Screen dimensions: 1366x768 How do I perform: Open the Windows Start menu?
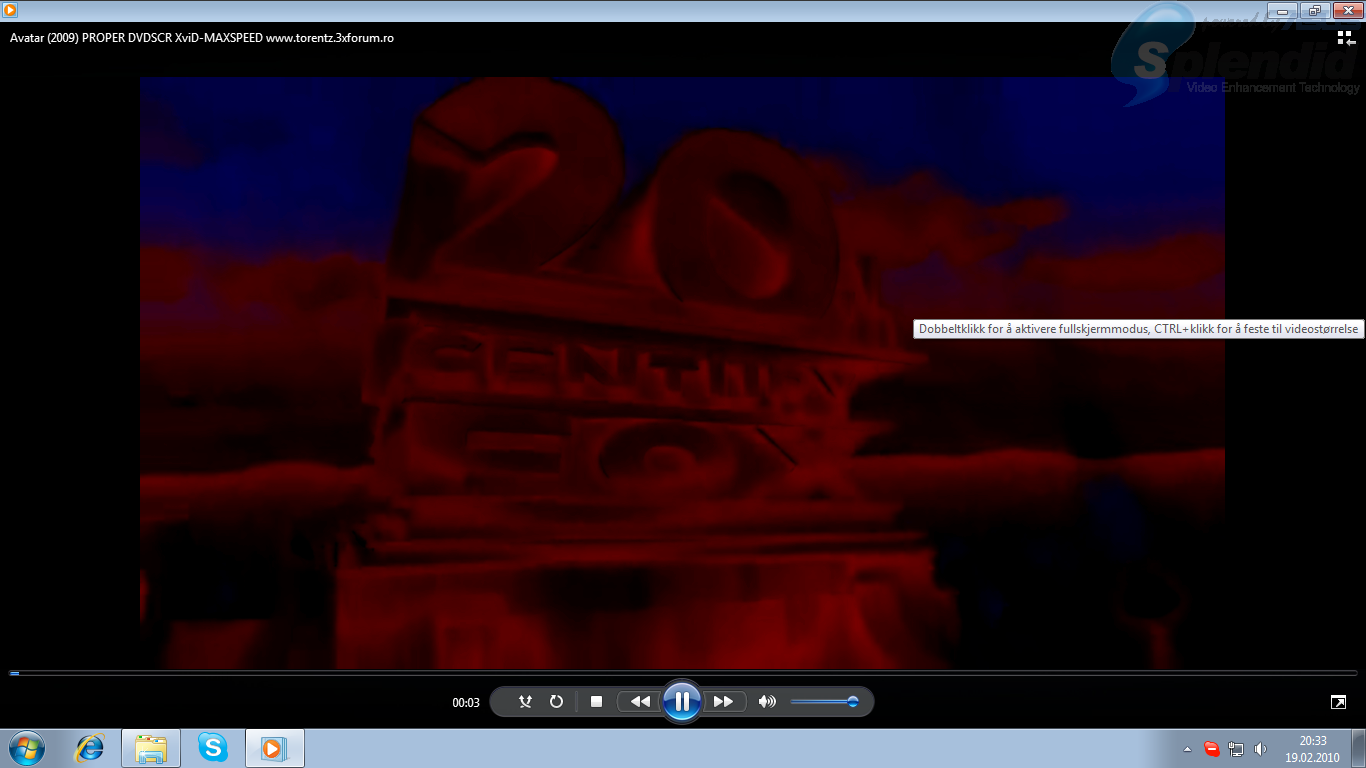[26, 748]
